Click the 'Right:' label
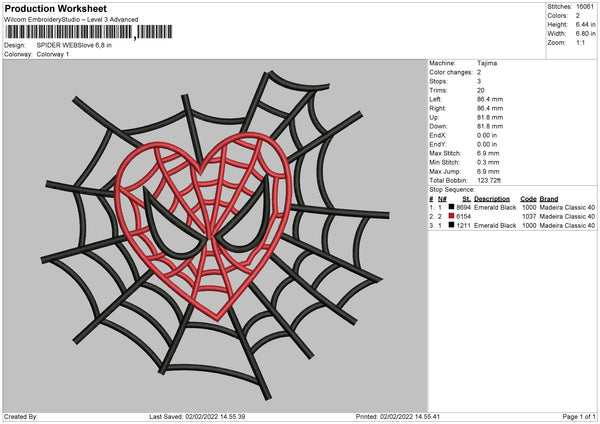 point(437,109)
